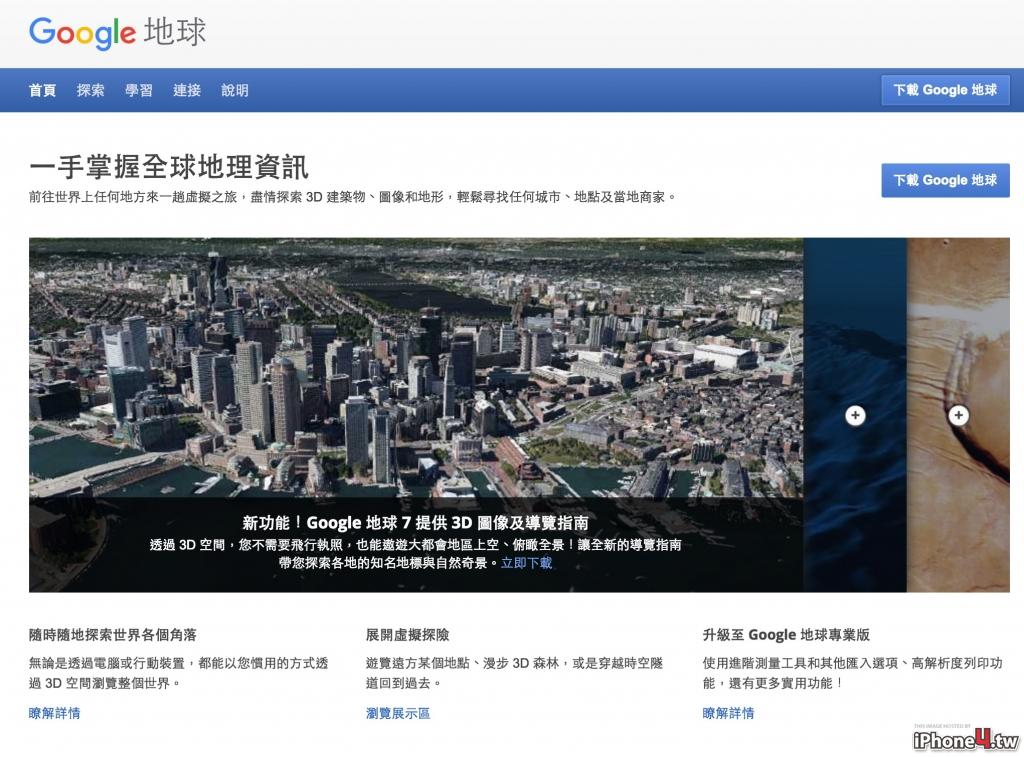Open the 首頁 nav tab
The width and height of the screenshot is (1024, 757).
[x=42, y=90]
